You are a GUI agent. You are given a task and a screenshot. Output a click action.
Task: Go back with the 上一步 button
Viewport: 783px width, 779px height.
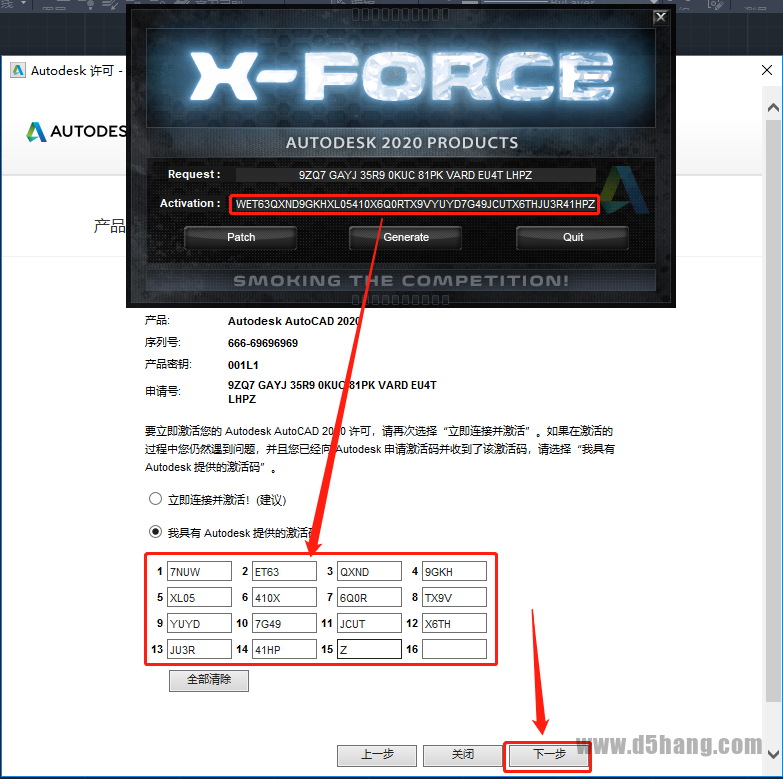point(376,754)
